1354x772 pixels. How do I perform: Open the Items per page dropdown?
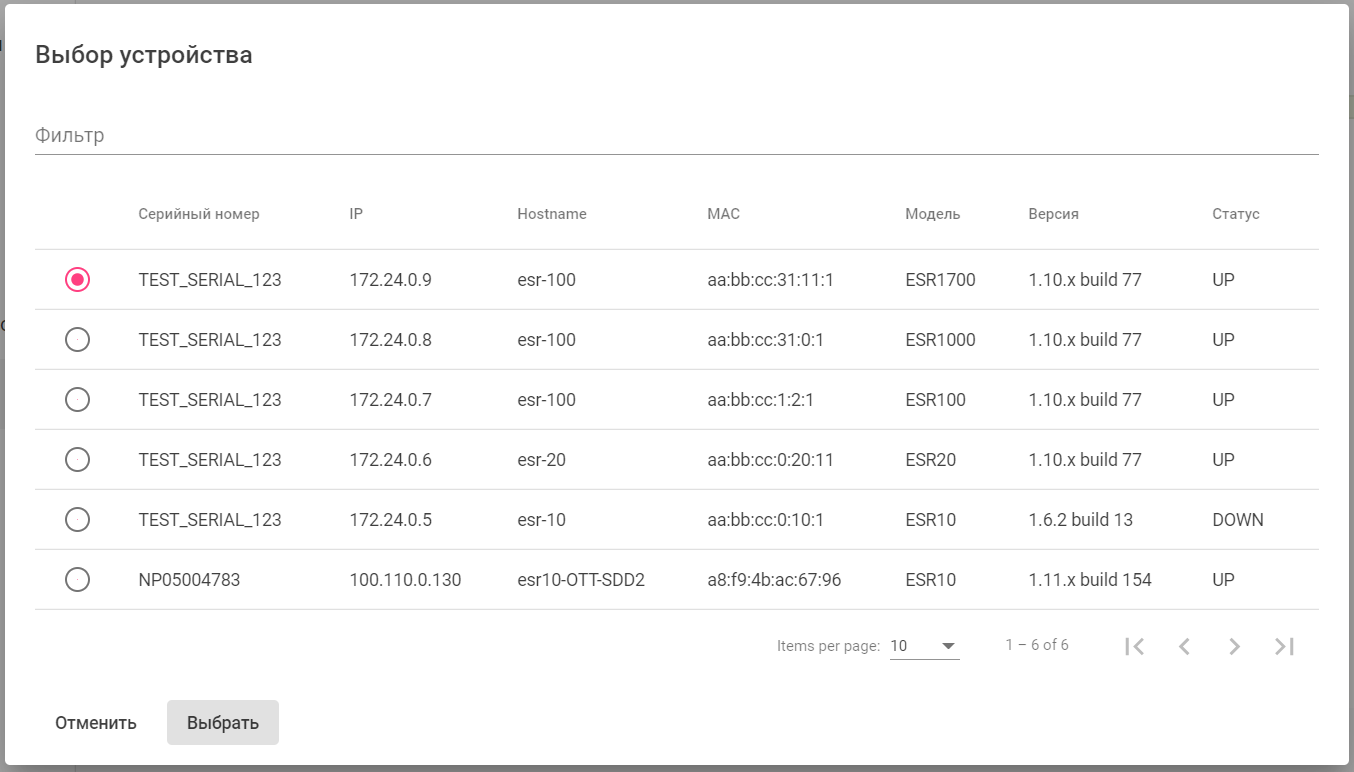[x=924, y=646]
